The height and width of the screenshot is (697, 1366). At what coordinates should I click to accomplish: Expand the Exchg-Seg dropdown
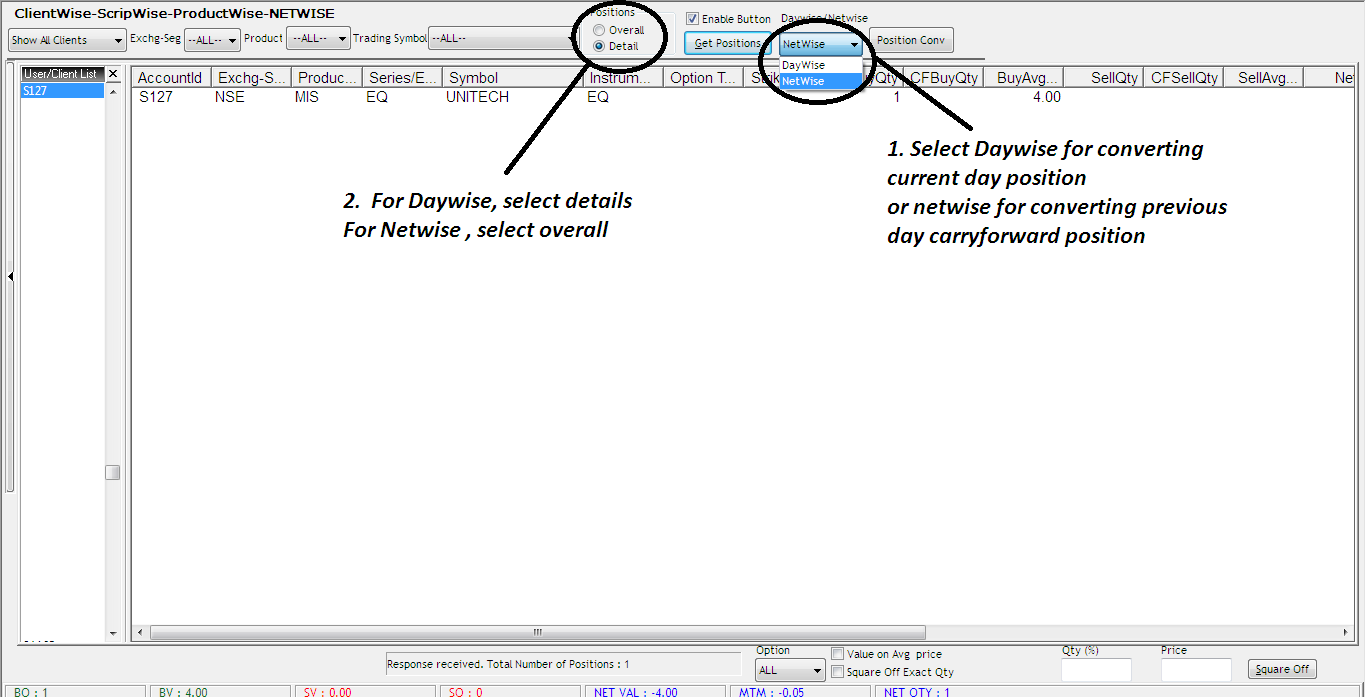pyautogui.click(x=212, y=40)
